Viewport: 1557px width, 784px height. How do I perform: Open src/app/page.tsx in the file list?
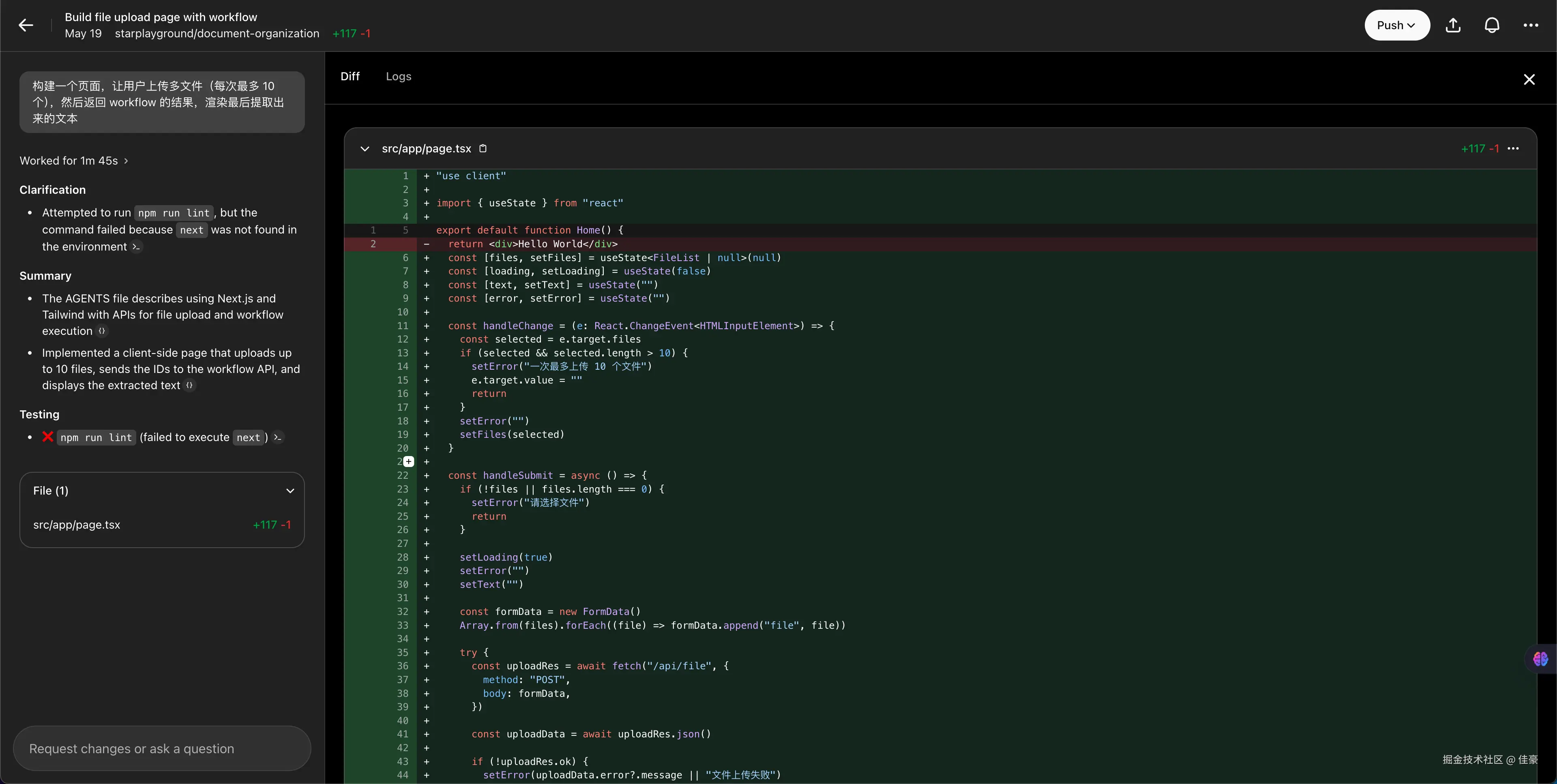tap(77, 525)
